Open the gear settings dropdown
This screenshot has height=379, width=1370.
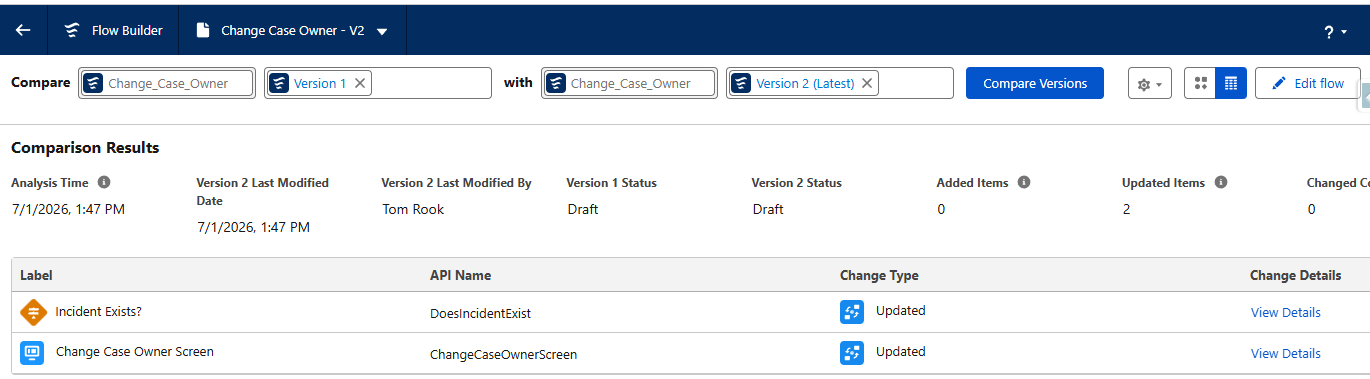tap(1150, 84)
